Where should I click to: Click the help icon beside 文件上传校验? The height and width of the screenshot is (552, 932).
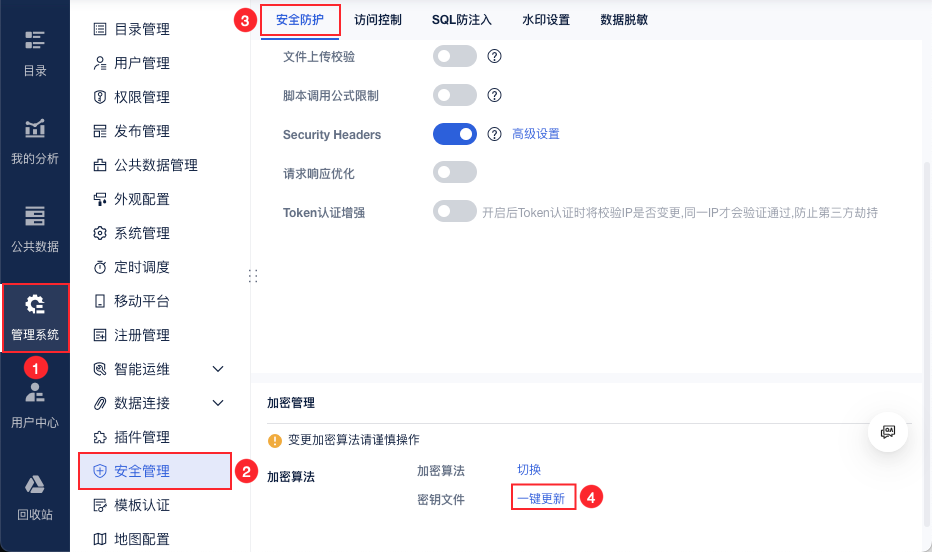pyautogui.click(x=494, y=56)
